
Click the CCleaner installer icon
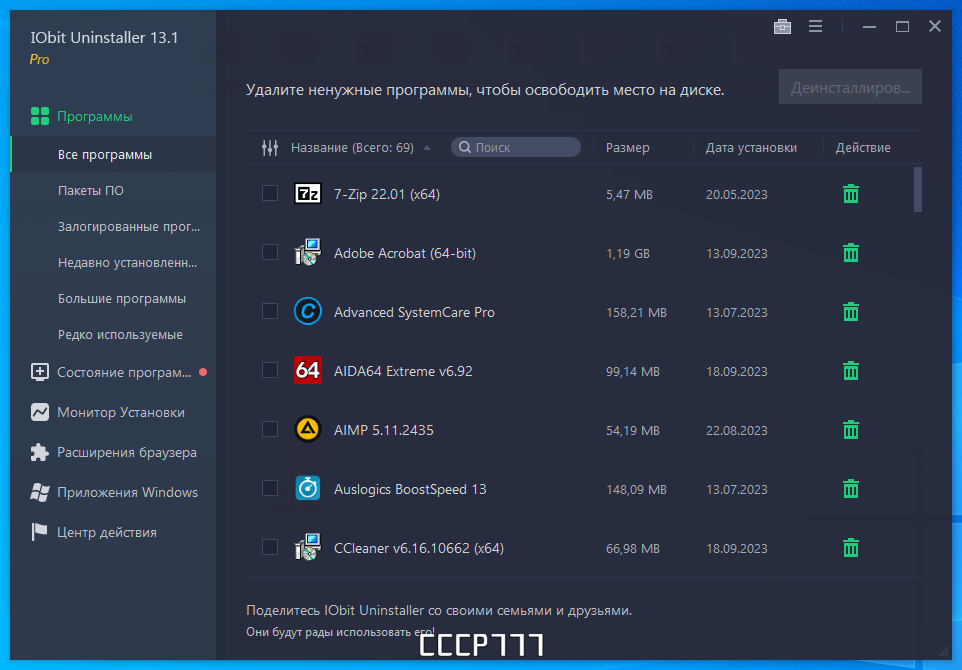[307, 547]
